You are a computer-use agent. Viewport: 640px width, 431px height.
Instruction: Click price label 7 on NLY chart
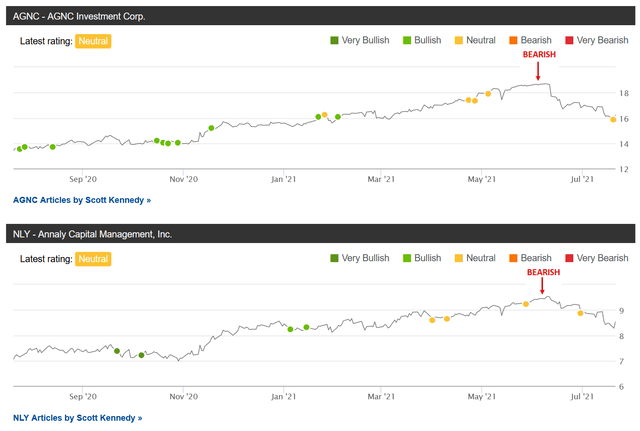622,362
